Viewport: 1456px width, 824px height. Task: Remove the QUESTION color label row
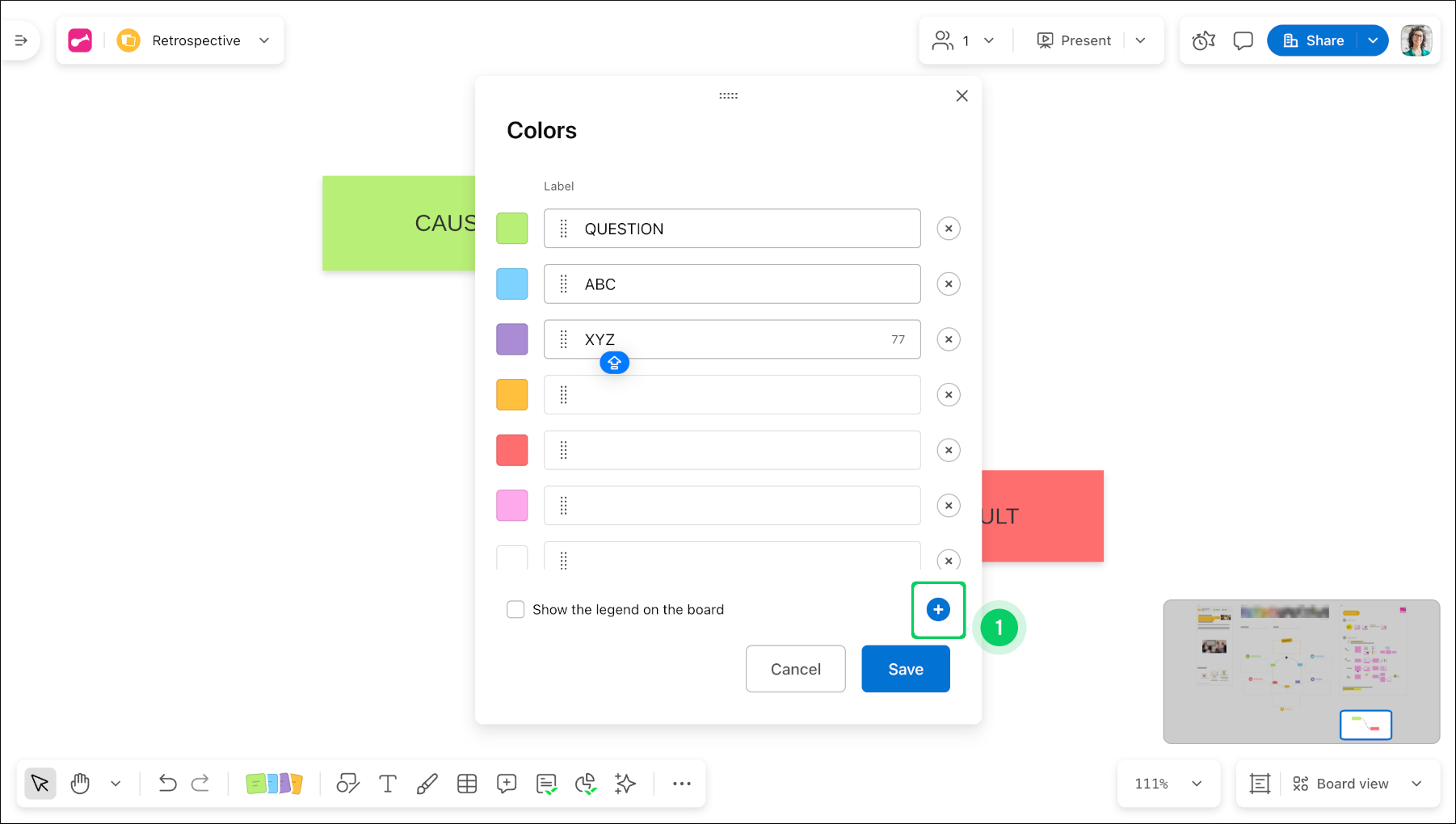pos(949,229)
